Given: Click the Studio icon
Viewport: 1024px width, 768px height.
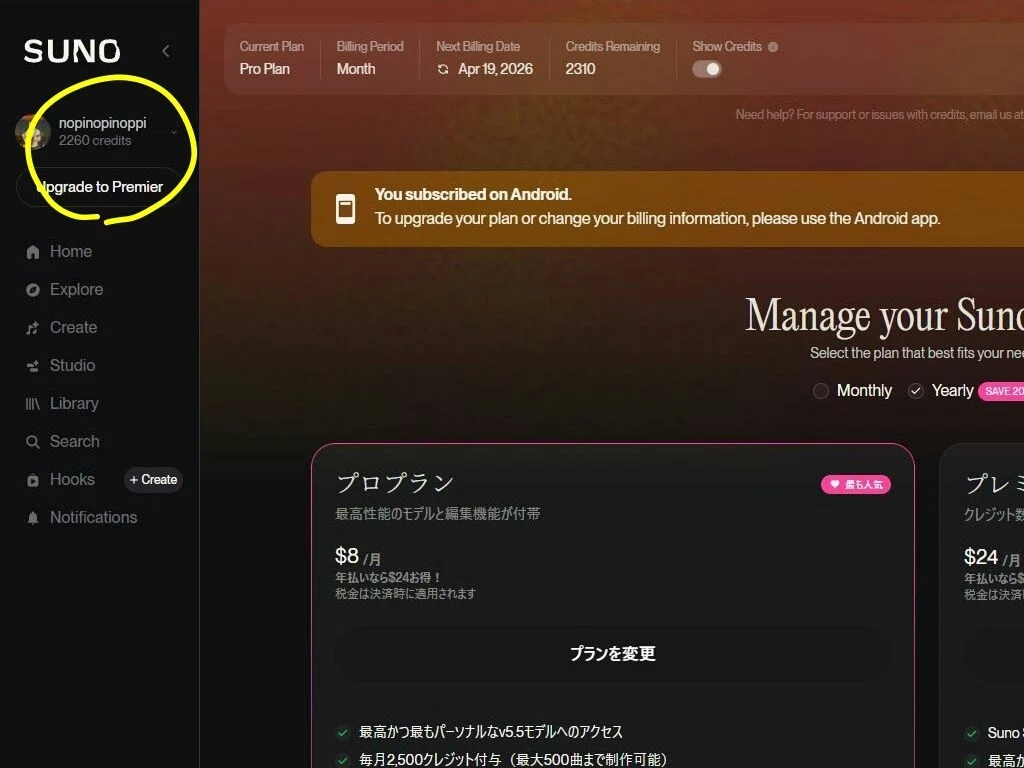Looking at the screenshot, I should coord(33,366).
